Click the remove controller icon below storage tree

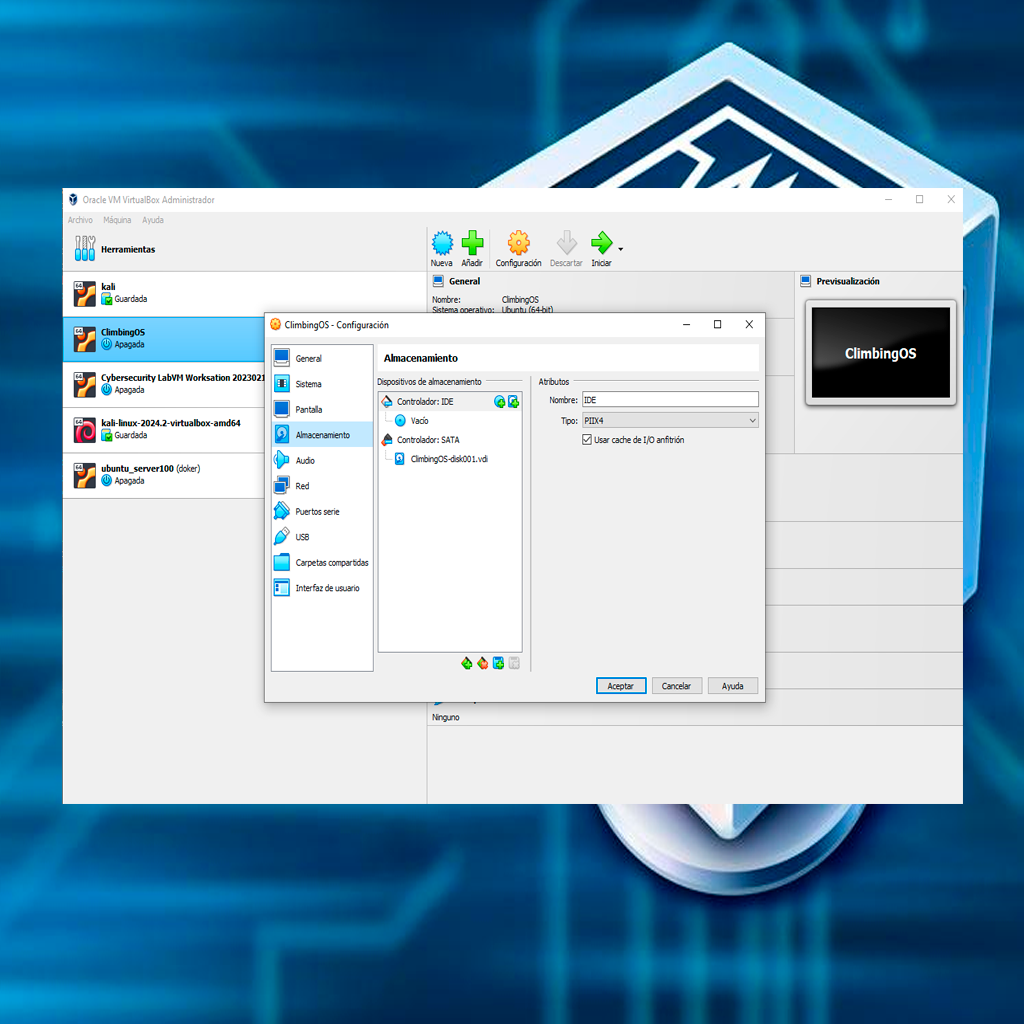click(483, 664)
